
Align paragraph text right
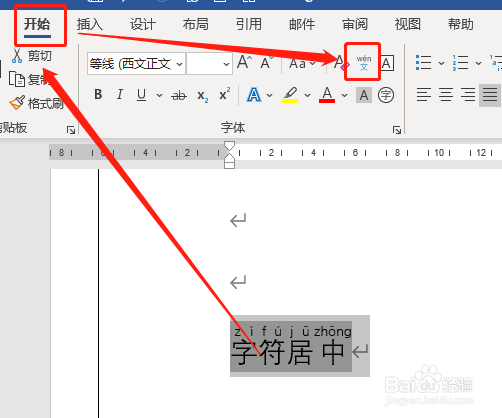tap(468, 95)
